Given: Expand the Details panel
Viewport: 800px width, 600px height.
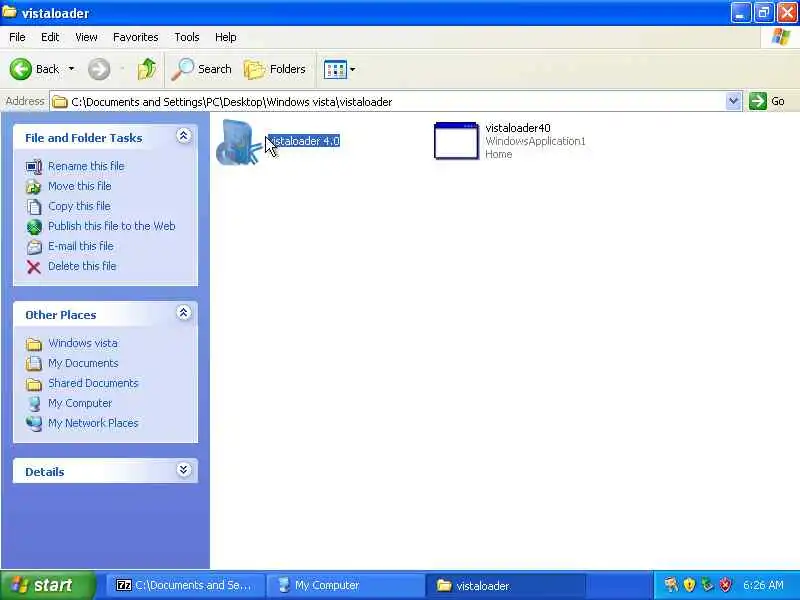Looking at the screenshot, I should click(x=184, y=470).
